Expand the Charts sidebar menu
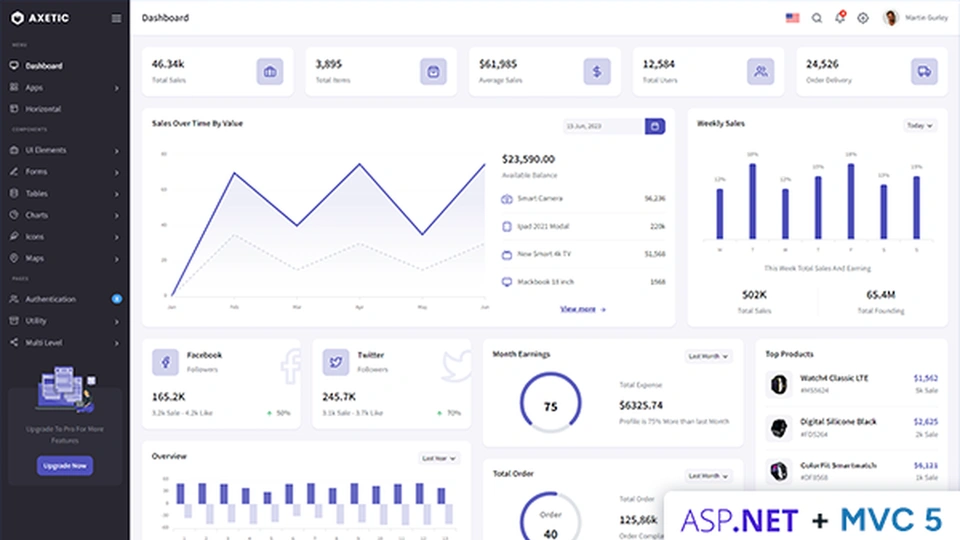960x540 pixels. [65, 215]
